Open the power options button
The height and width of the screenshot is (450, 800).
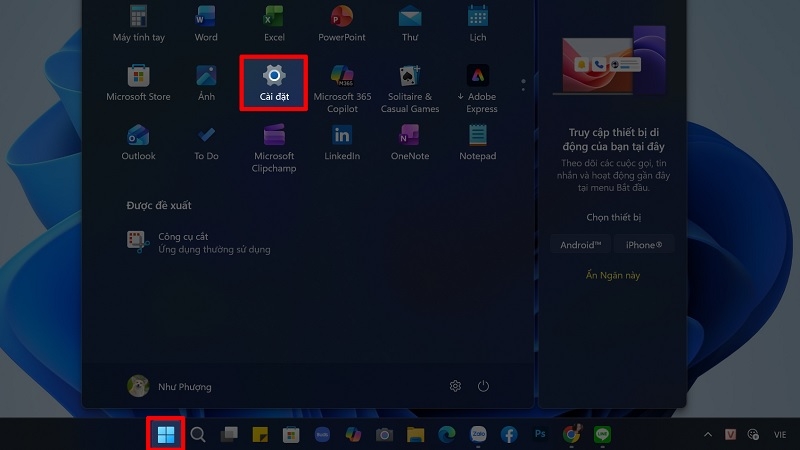[x=483, y=386]
